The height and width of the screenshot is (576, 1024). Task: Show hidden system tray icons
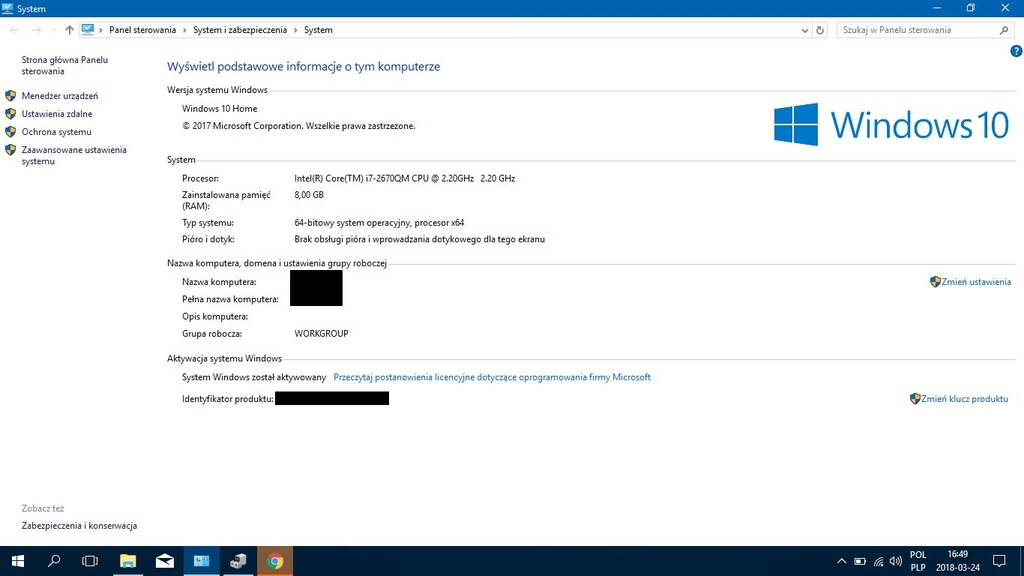[x=842, y=561]
